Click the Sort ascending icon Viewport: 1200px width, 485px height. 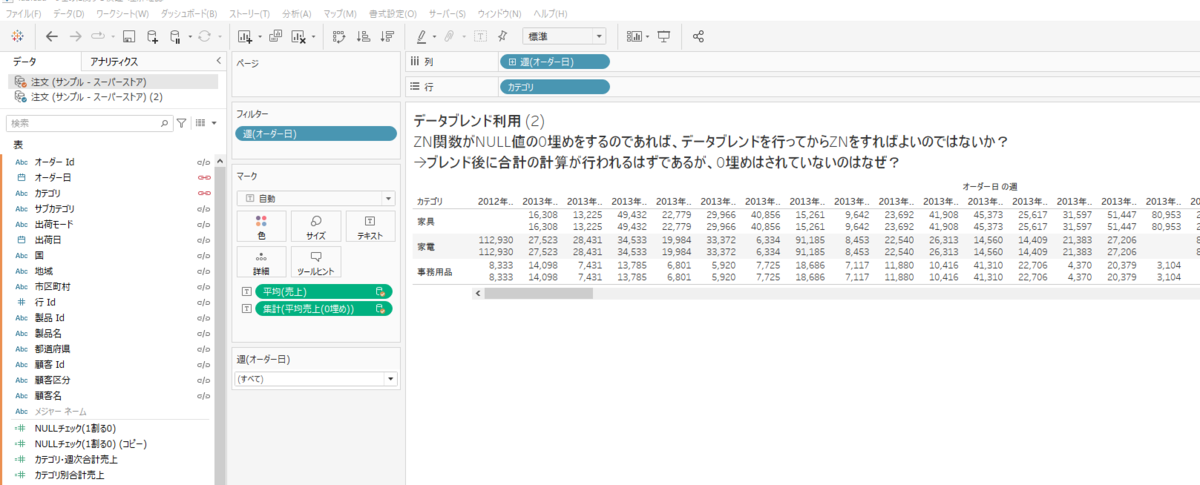click(363, 36)
